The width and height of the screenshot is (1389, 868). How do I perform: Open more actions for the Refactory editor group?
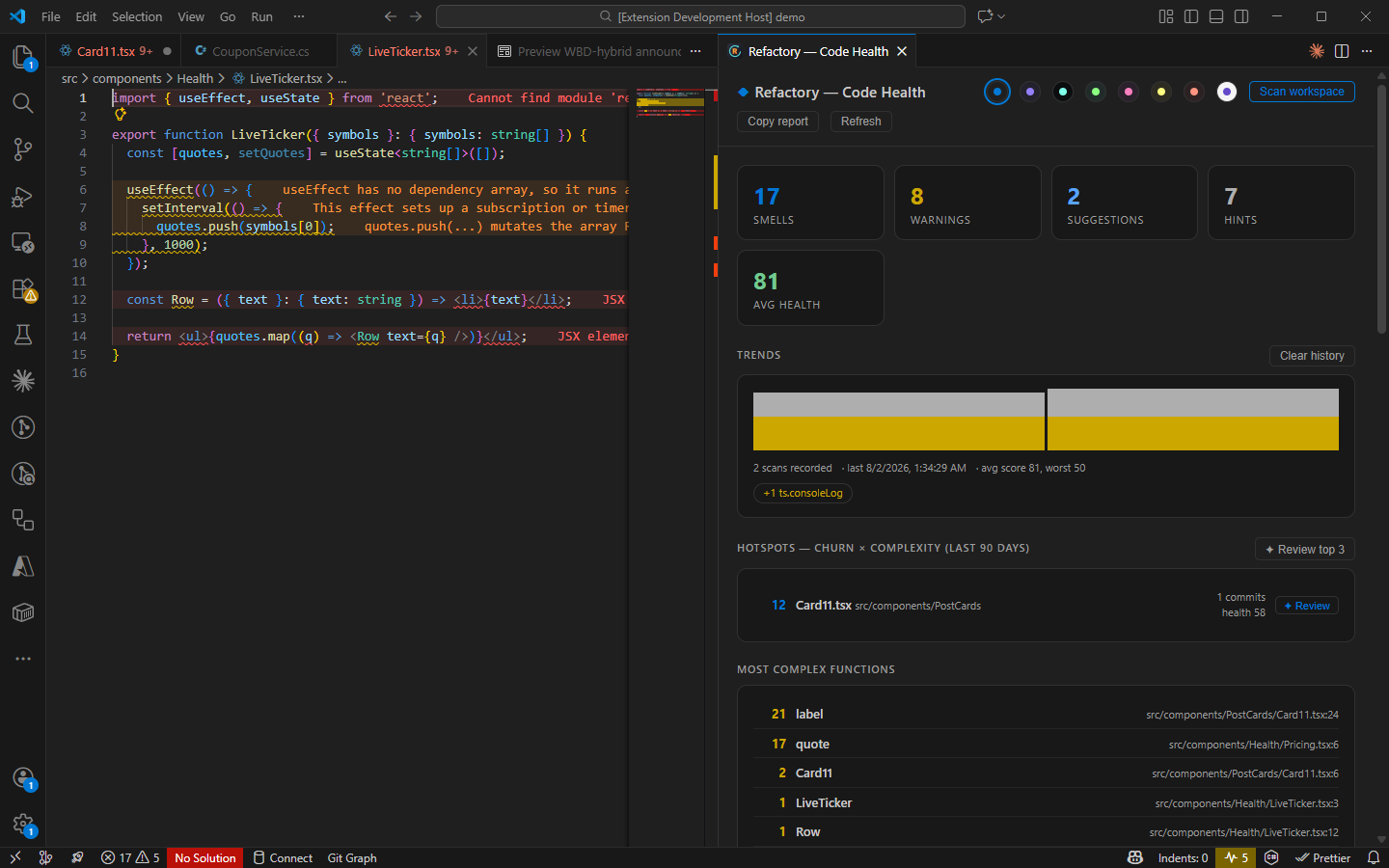[1367, 51]
